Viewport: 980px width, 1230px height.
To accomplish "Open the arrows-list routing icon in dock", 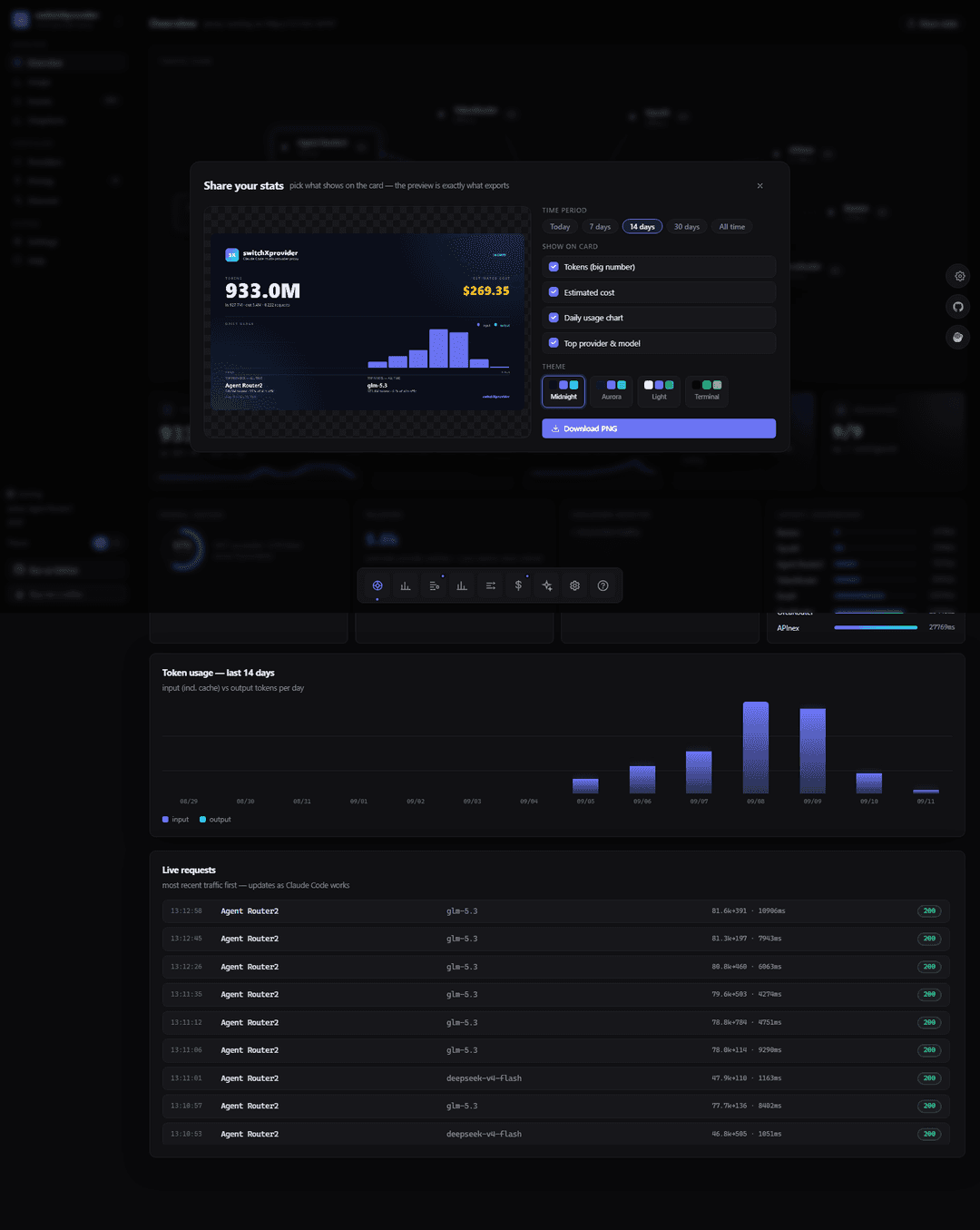I will (490, 585).
